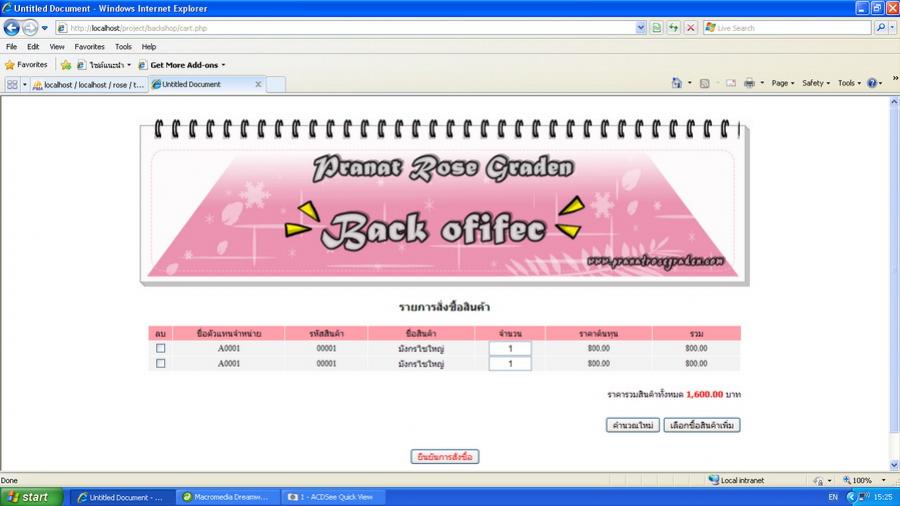Tick the delete checkbox in first row
Image resolution: width=900 pixels, height=506 pixels.
160,348
